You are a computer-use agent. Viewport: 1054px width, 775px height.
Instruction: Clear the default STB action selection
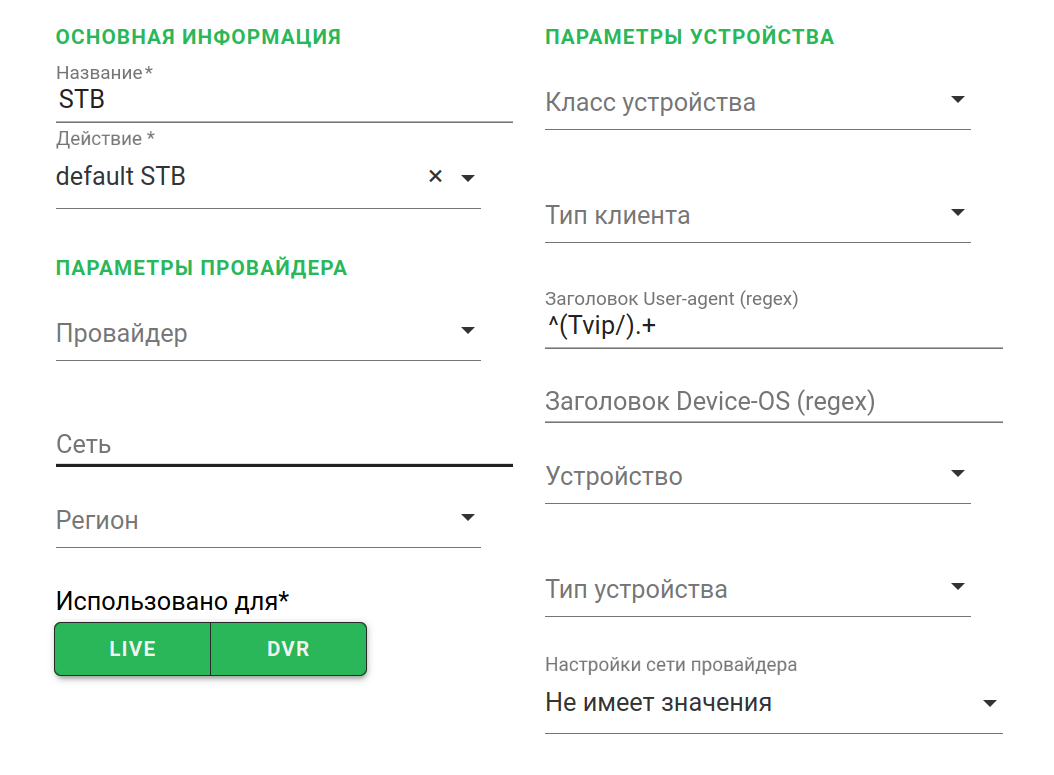[435, 177]
